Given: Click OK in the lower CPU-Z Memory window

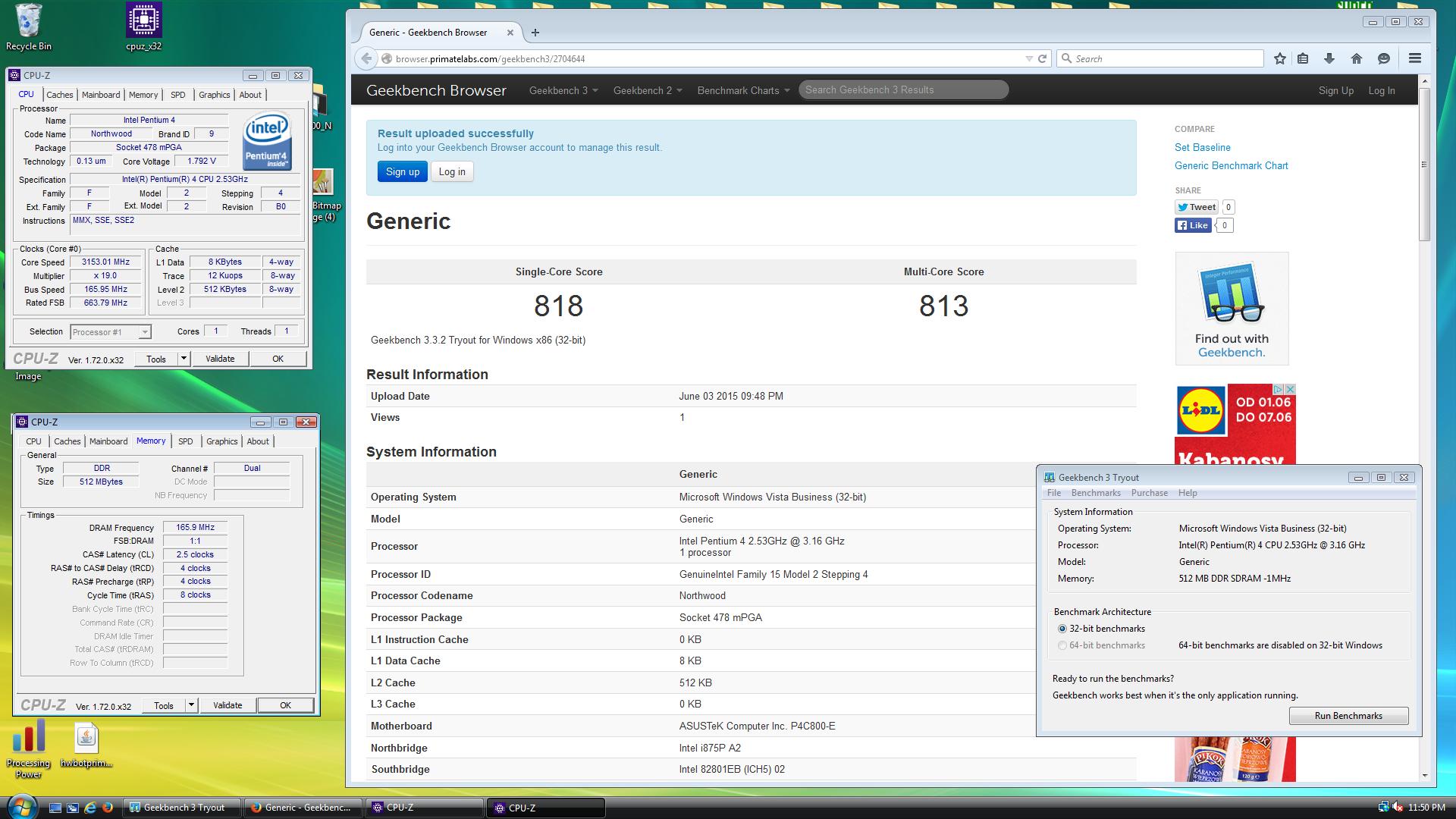Looking at the screenshot, I should pos(285,705).
